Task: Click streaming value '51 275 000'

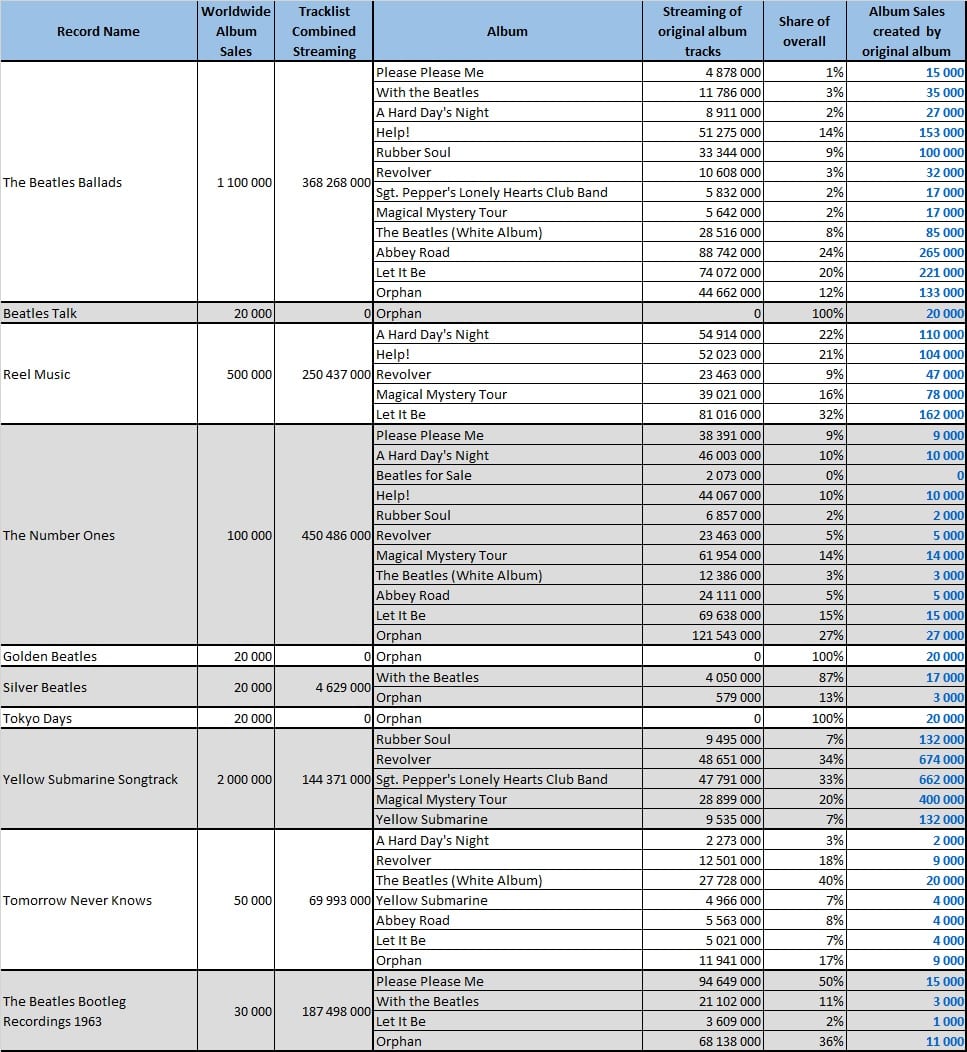Action: [729, 133]
